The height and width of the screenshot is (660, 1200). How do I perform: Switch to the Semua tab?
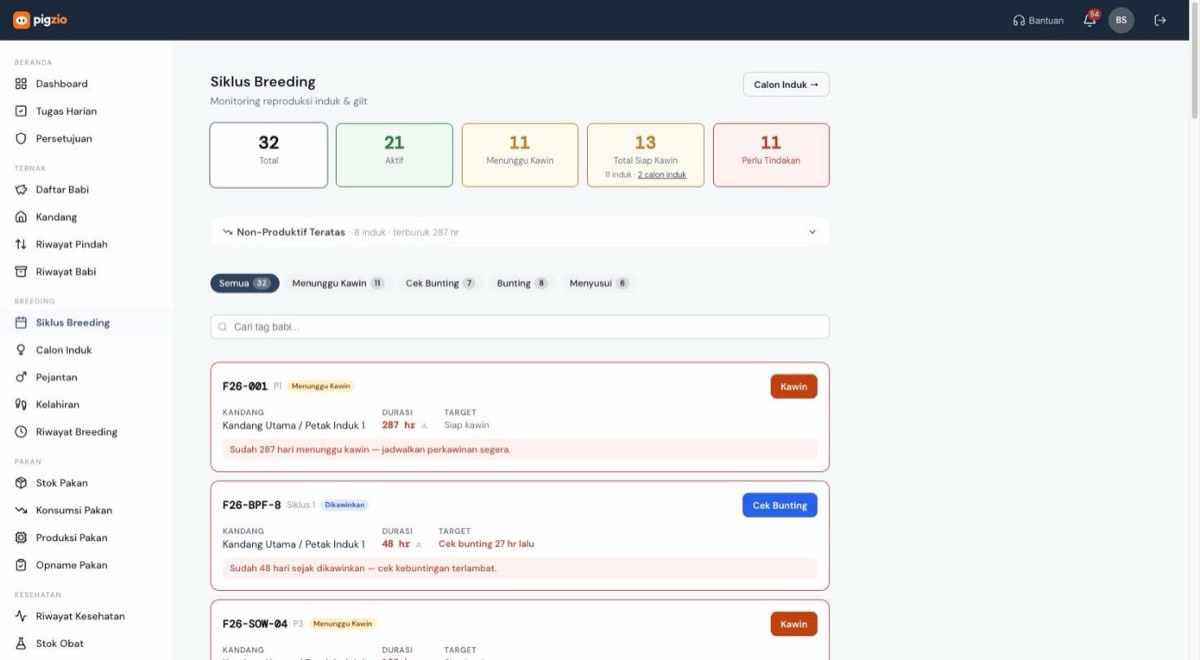tap(245, 283)
